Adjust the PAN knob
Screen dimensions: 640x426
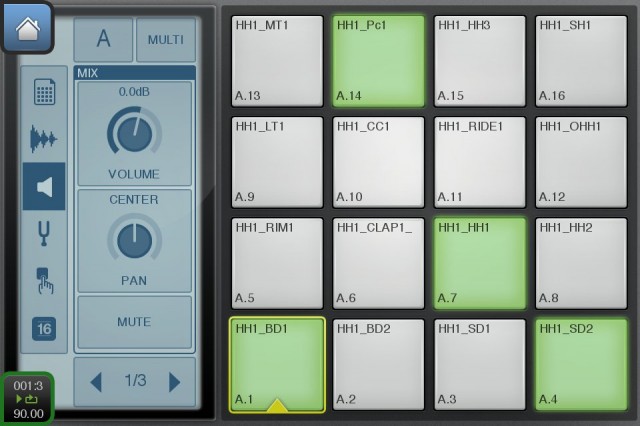click(134, 240)
